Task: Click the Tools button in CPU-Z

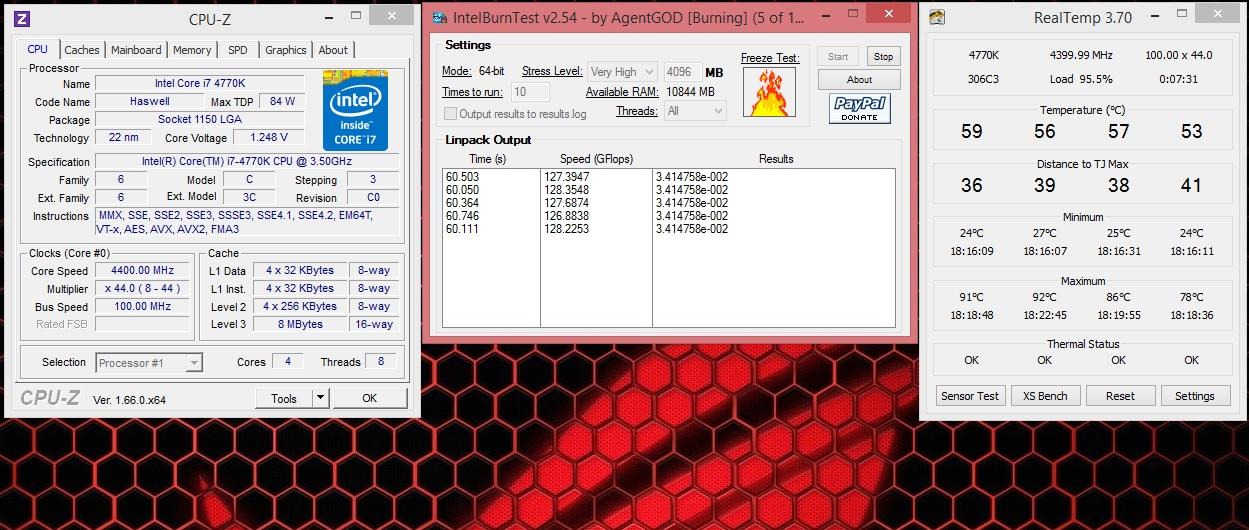Action: pos(284,398)
